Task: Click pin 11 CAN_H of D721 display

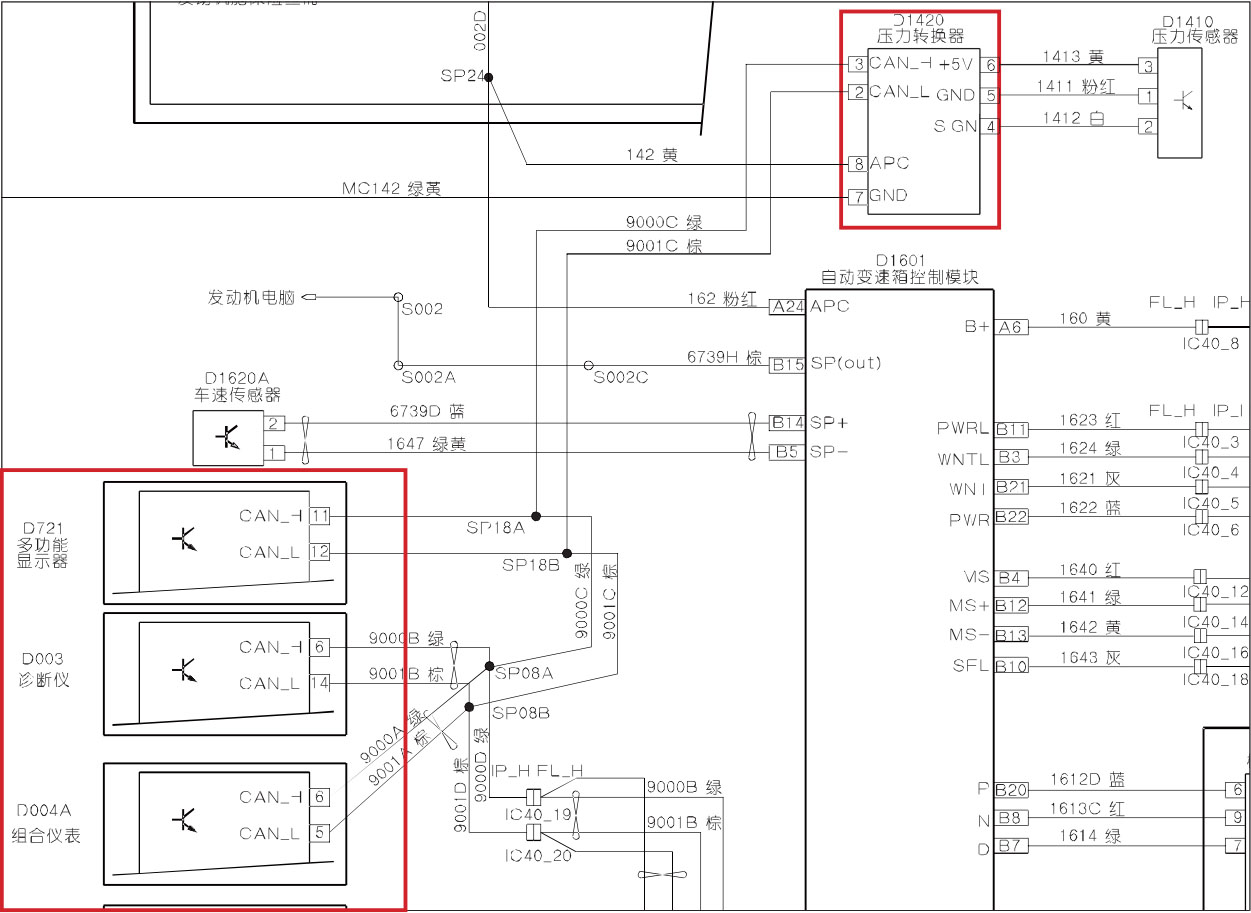Action: click(319, 516)
